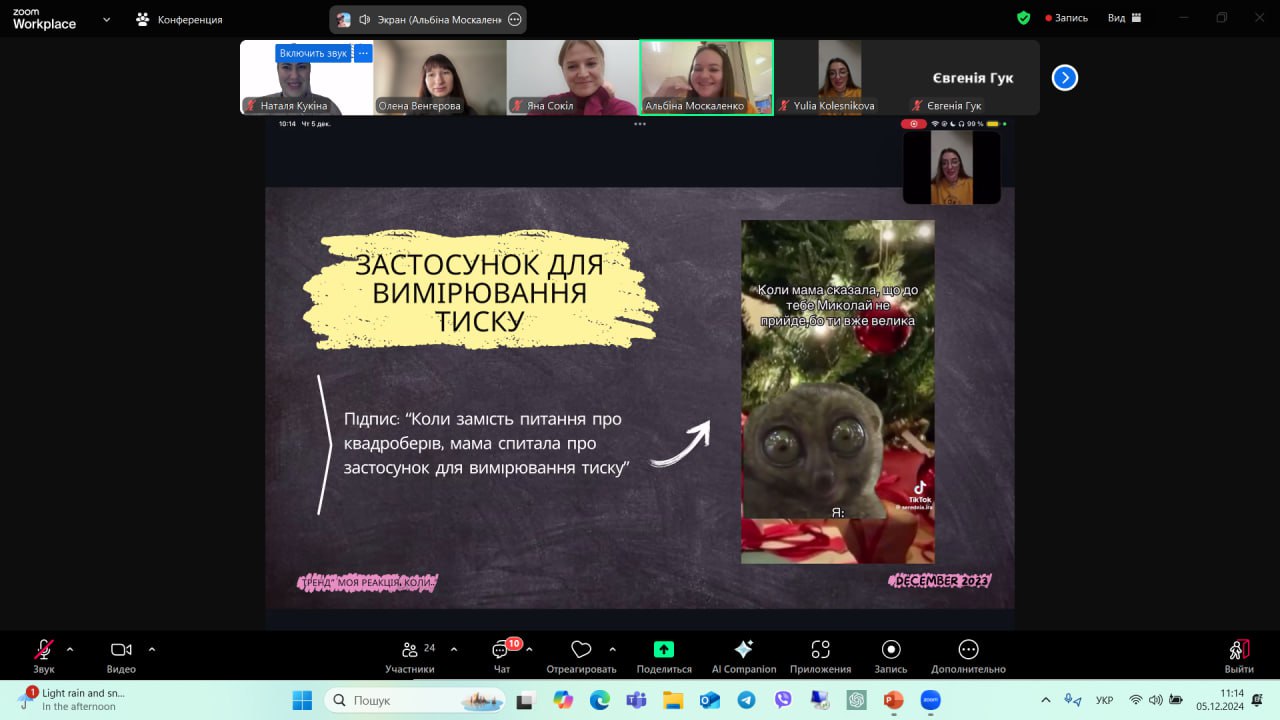This screenshot has width=1280, height=720.
Task: Open the Участники participants panel
Action: pos(410,655)
